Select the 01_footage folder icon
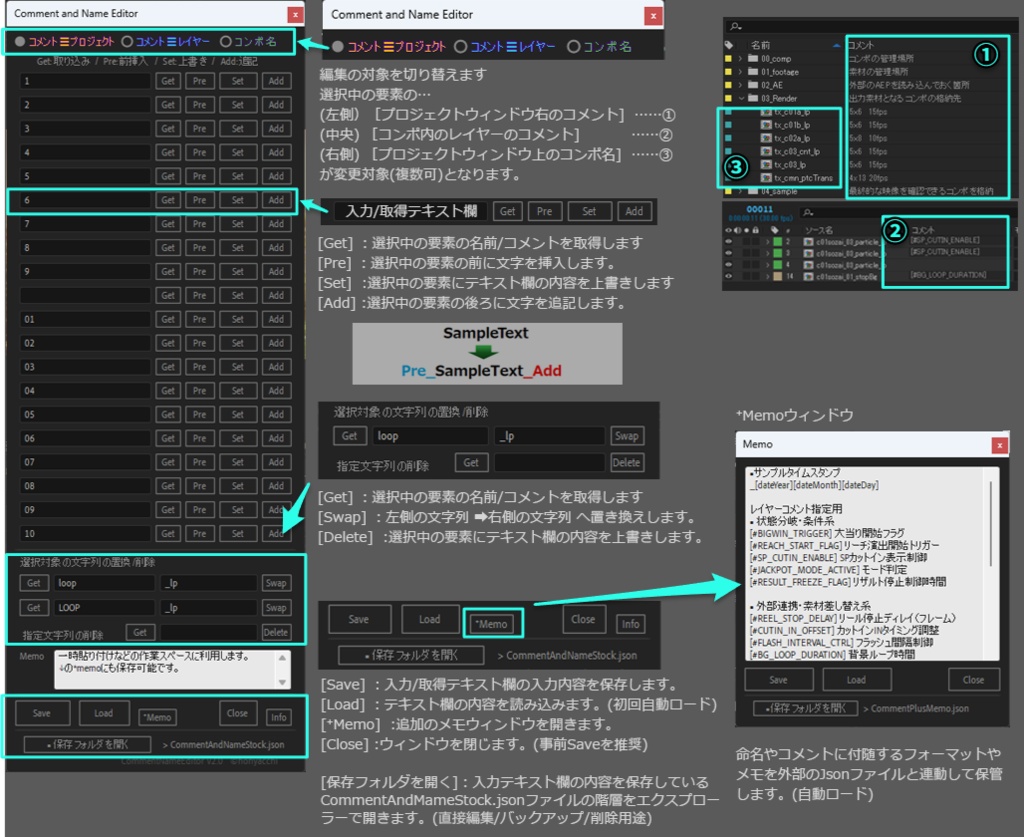The height and width of the screenshot is (837, 1024). click(753, 71)
